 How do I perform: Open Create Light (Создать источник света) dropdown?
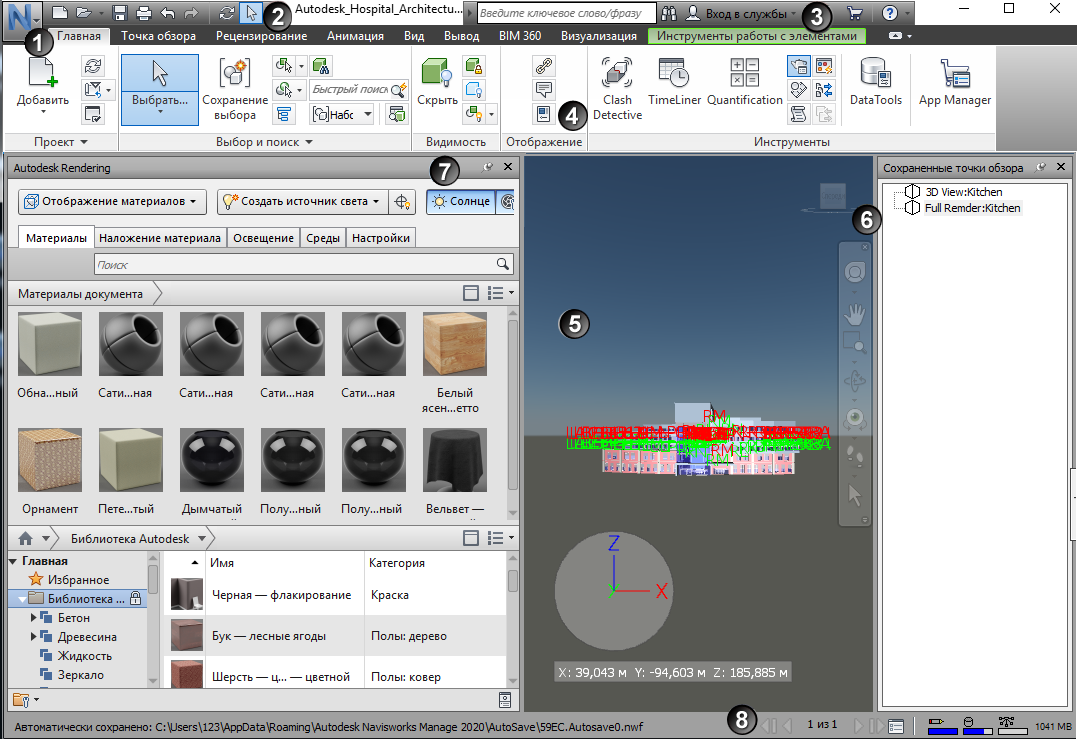302,202
